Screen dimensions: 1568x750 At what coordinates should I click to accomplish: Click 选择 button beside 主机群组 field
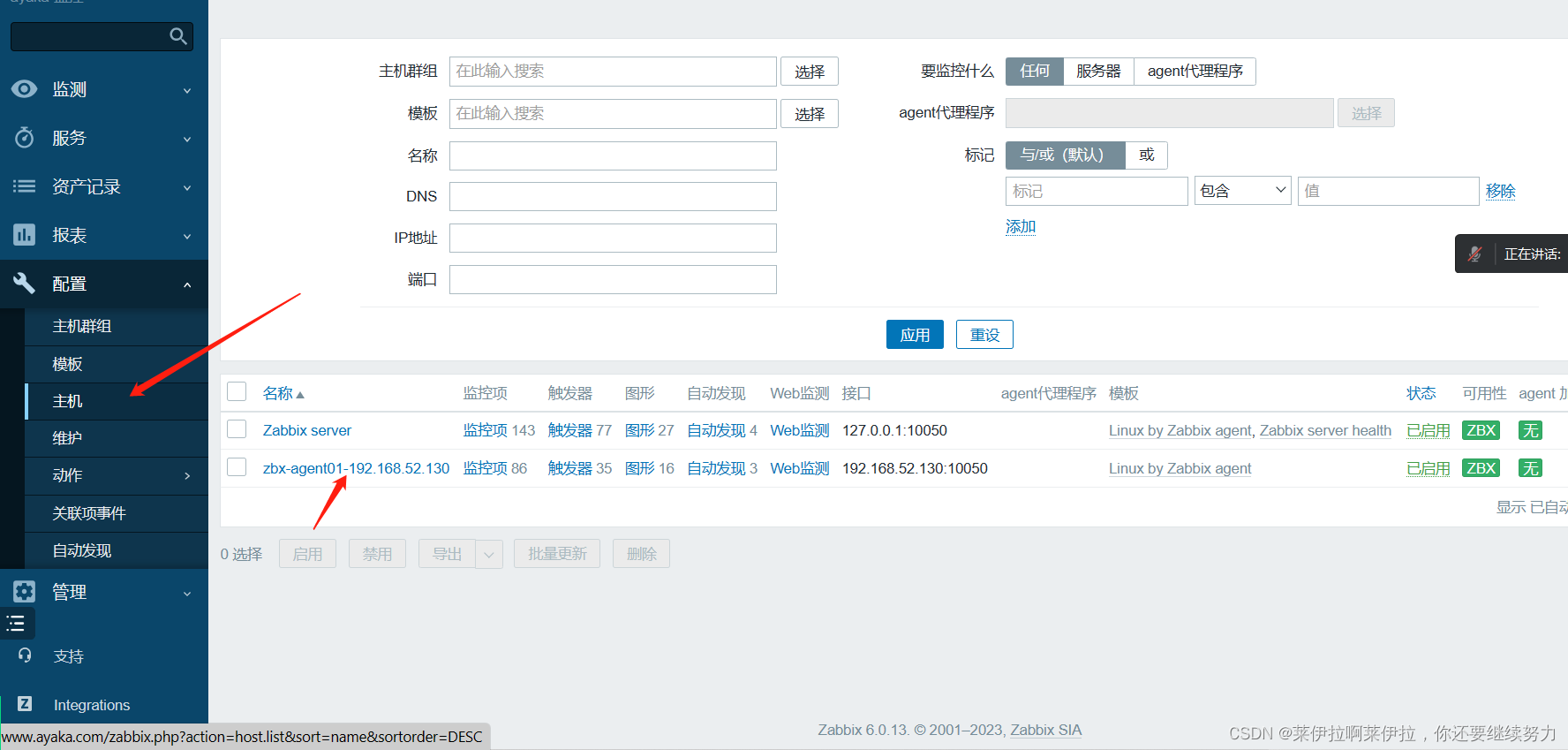pyautogui.click(x=810, y=72)
